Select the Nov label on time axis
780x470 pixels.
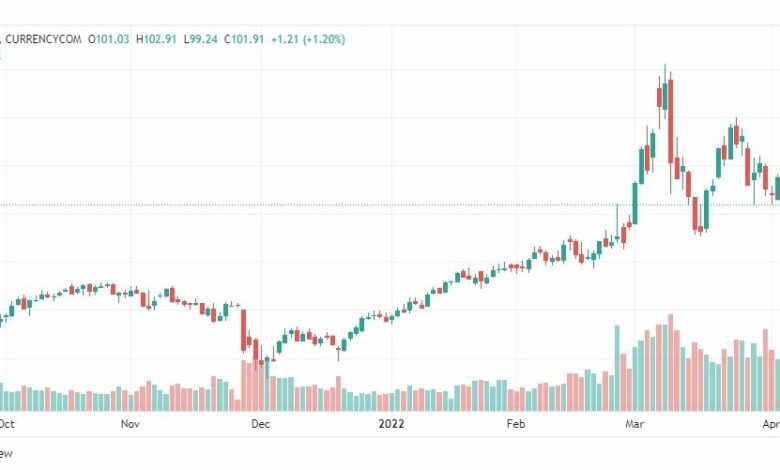[x=130, y=424]
